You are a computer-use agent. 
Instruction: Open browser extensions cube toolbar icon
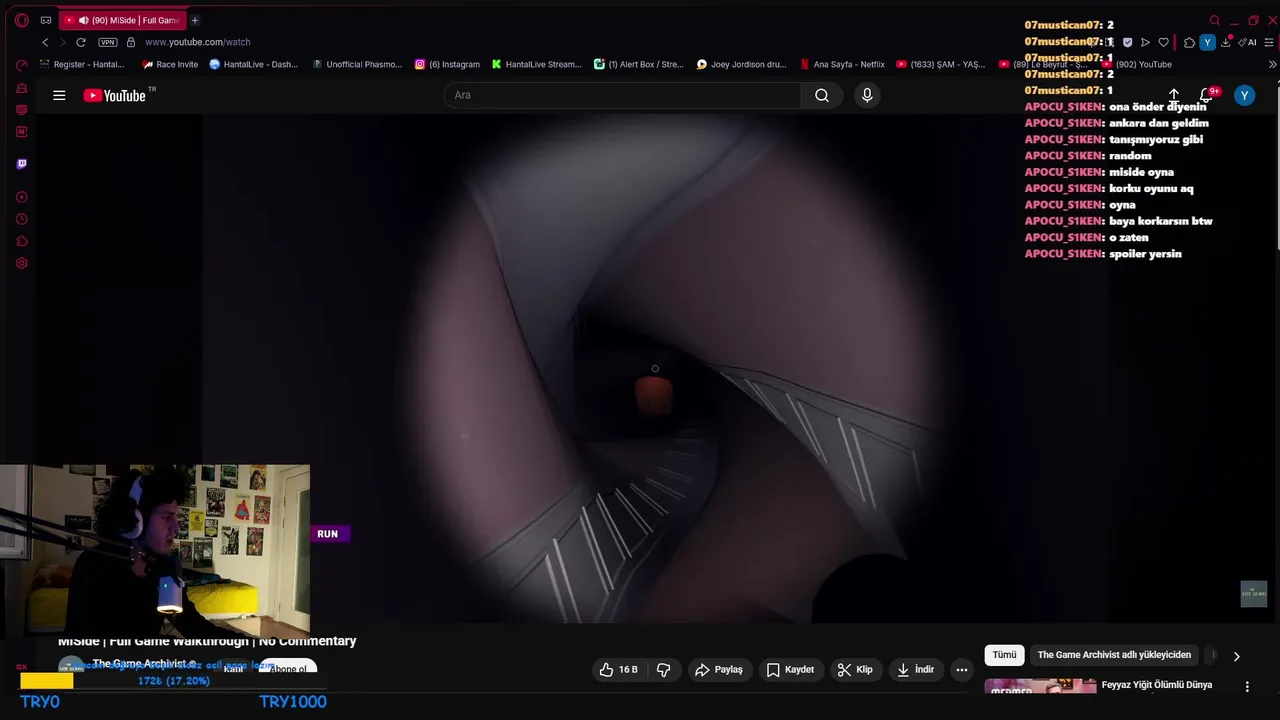tap(1189, 42)
